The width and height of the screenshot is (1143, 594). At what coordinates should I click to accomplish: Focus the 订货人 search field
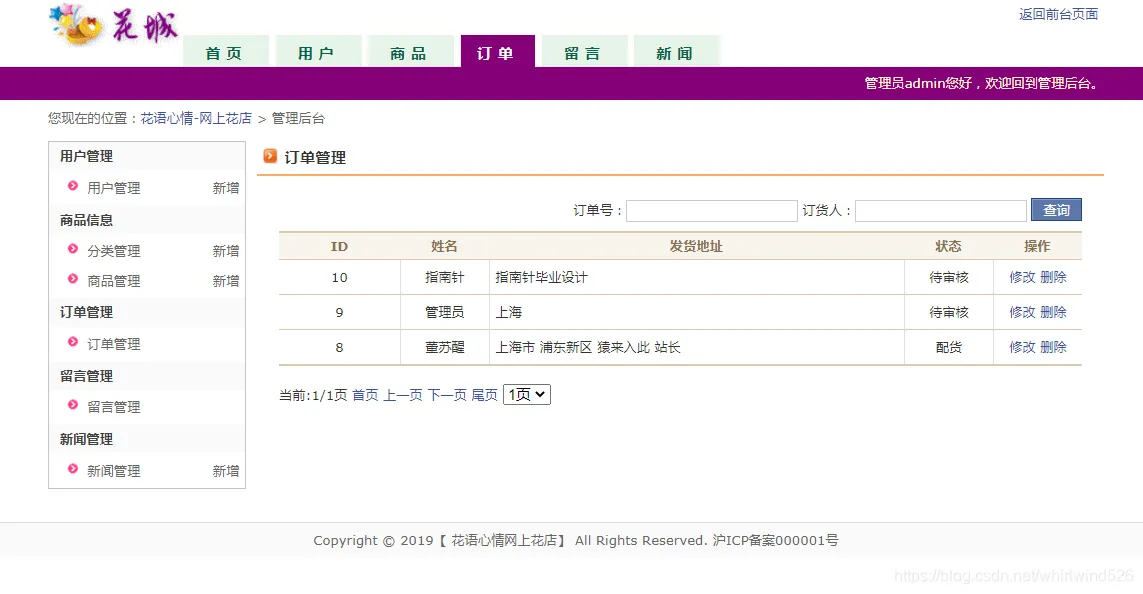pyautogui.click(x=940, y=211)
